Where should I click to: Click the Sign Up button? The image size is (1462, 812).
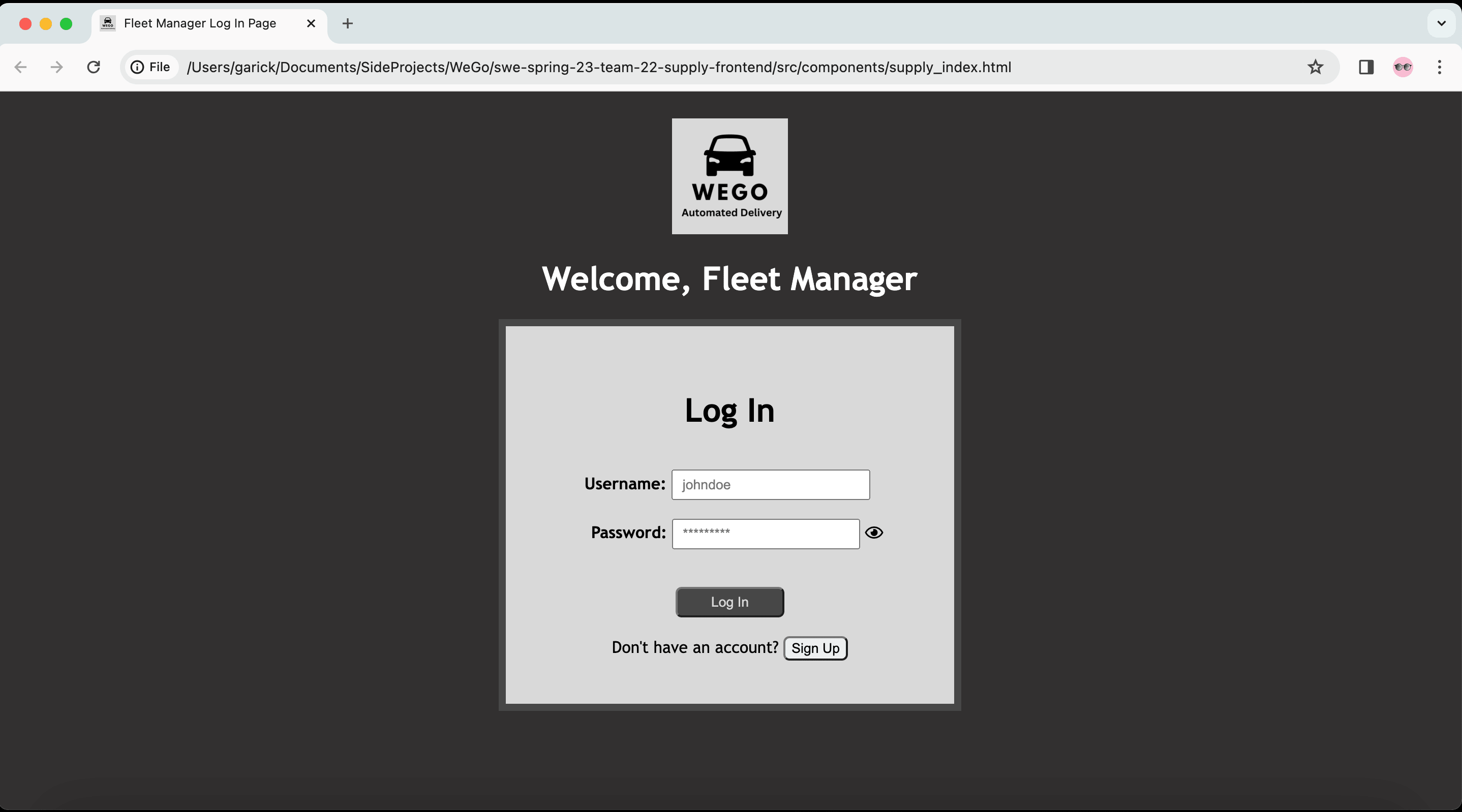point(815,648)
